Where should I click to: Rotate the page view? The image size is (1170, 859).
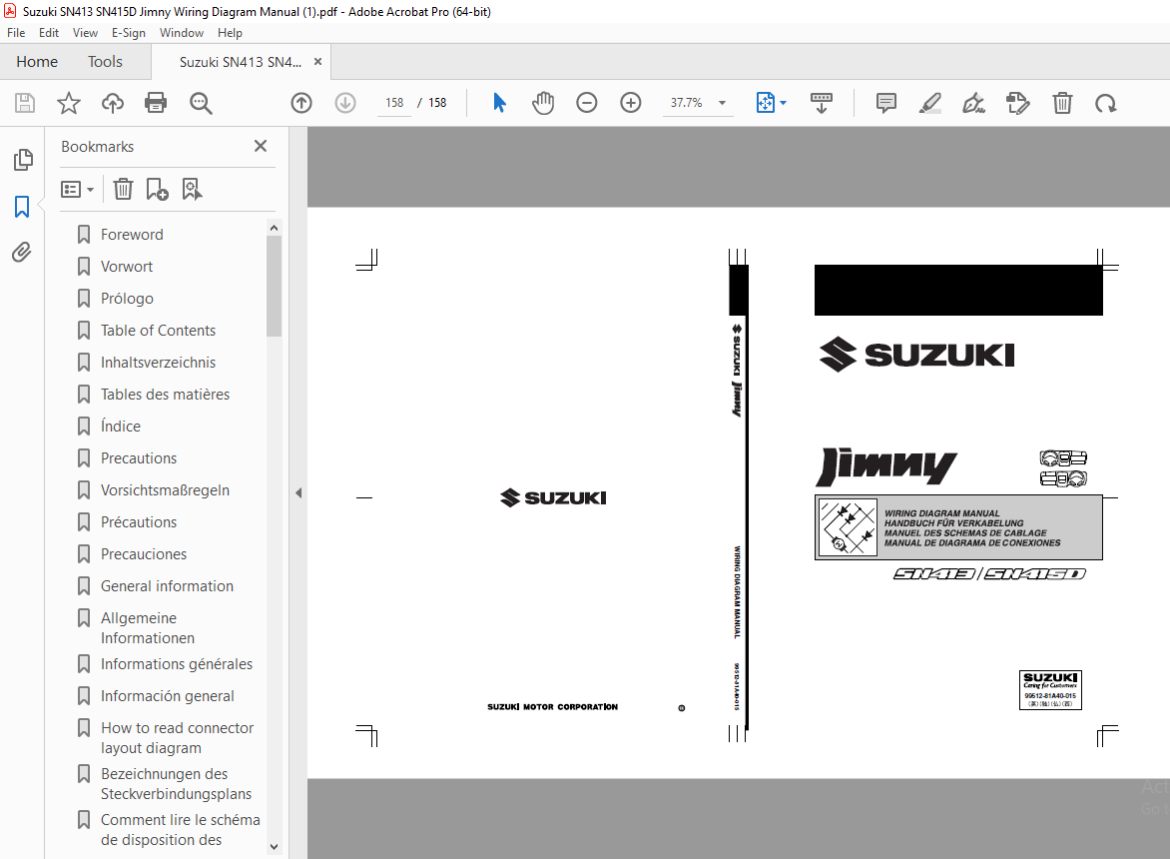point(1106,103)
